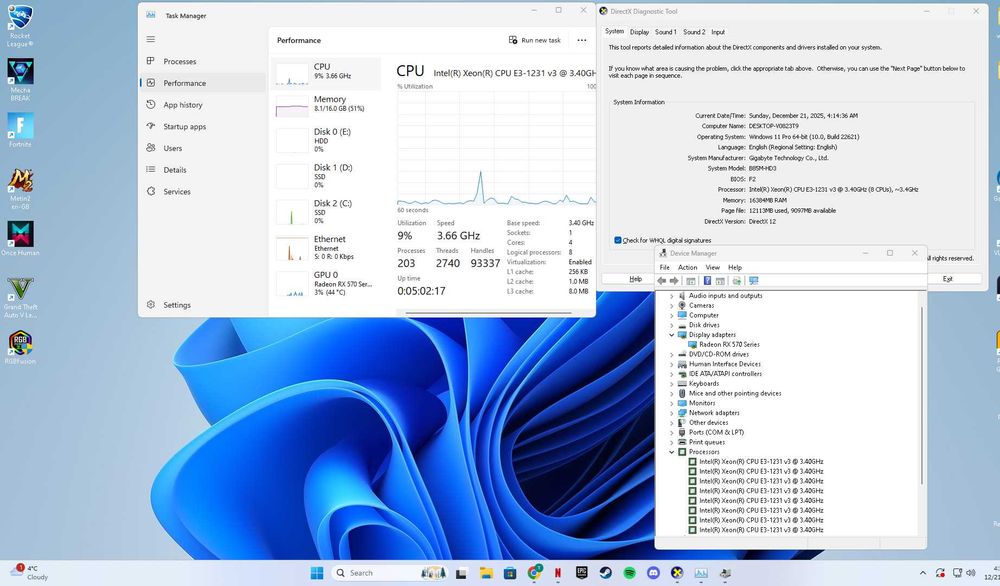Expand Audio inputs and outputs node
Screen dimensions: 1000x586
672,296
